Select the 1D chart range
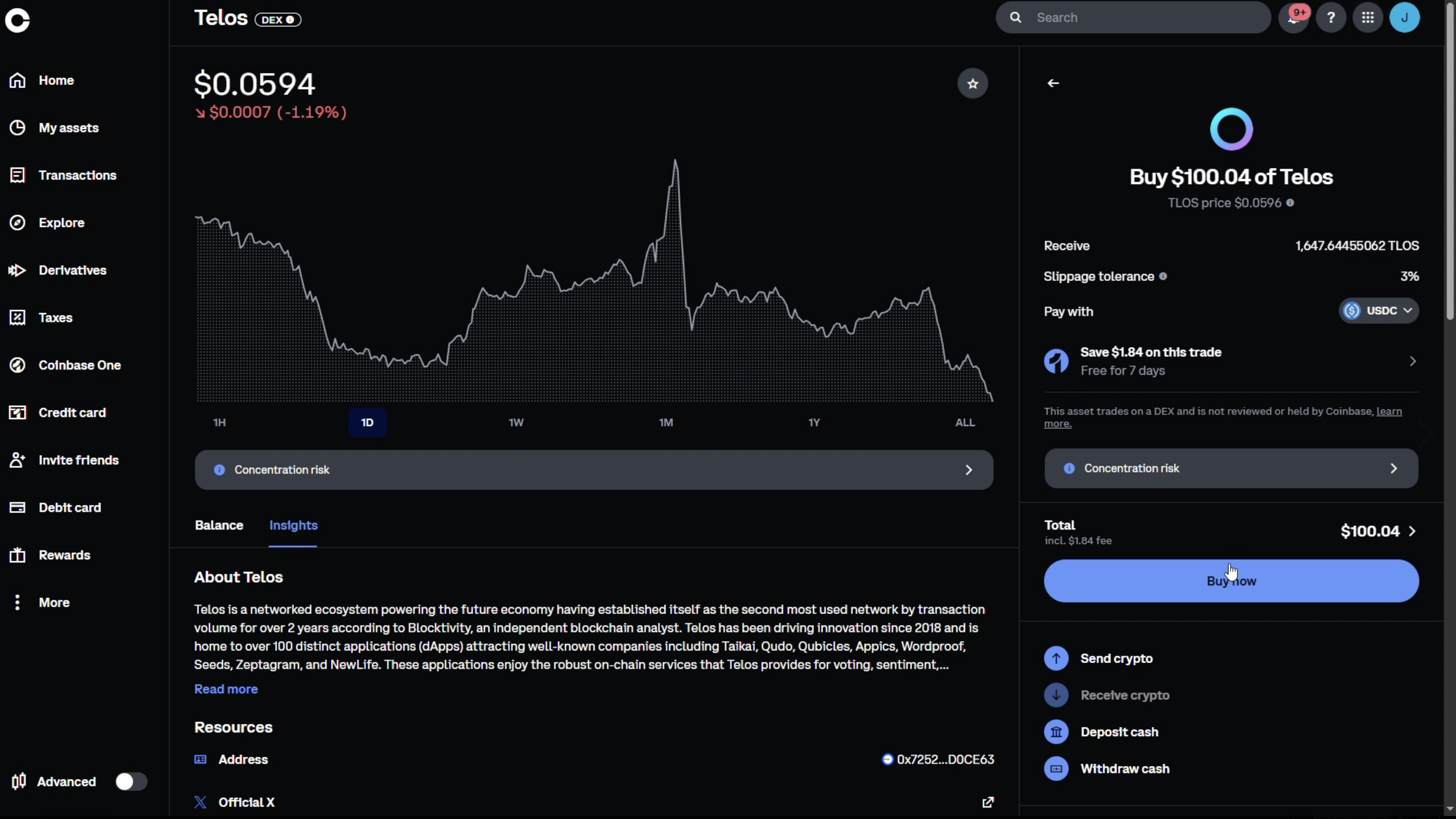This screenshot has height=819, width=1456. point(367,423)
